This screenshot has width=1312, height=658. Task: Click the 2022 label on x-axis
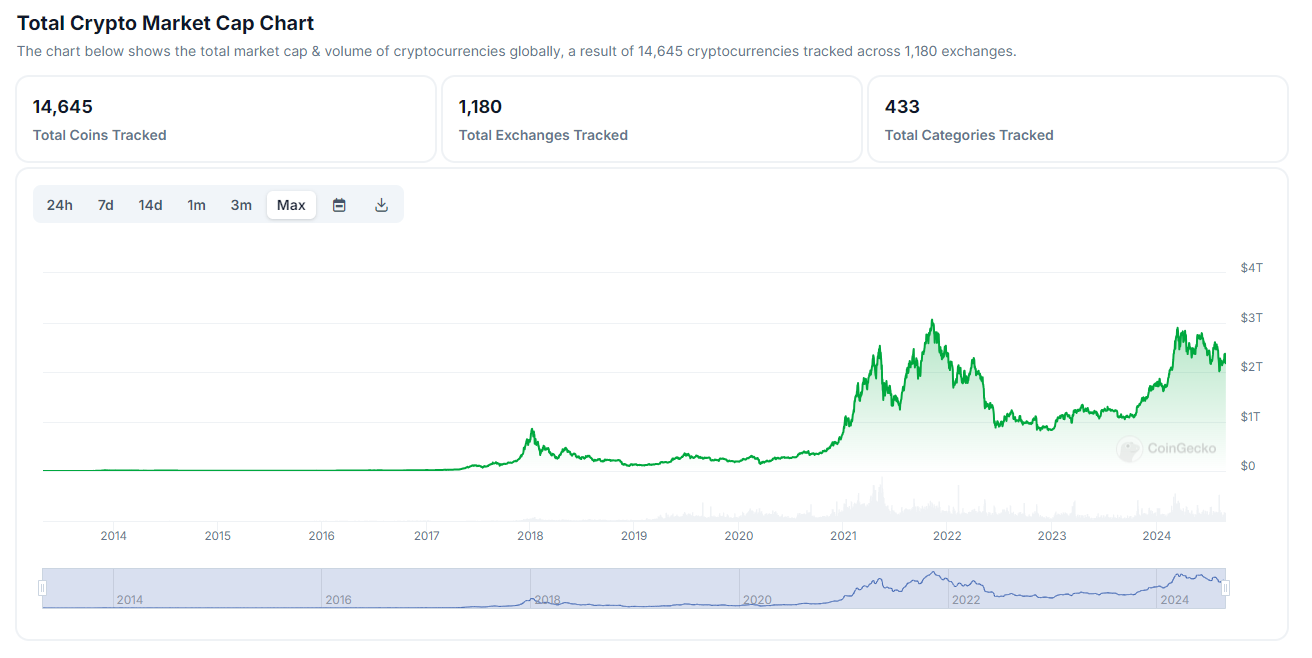point(947,536)
